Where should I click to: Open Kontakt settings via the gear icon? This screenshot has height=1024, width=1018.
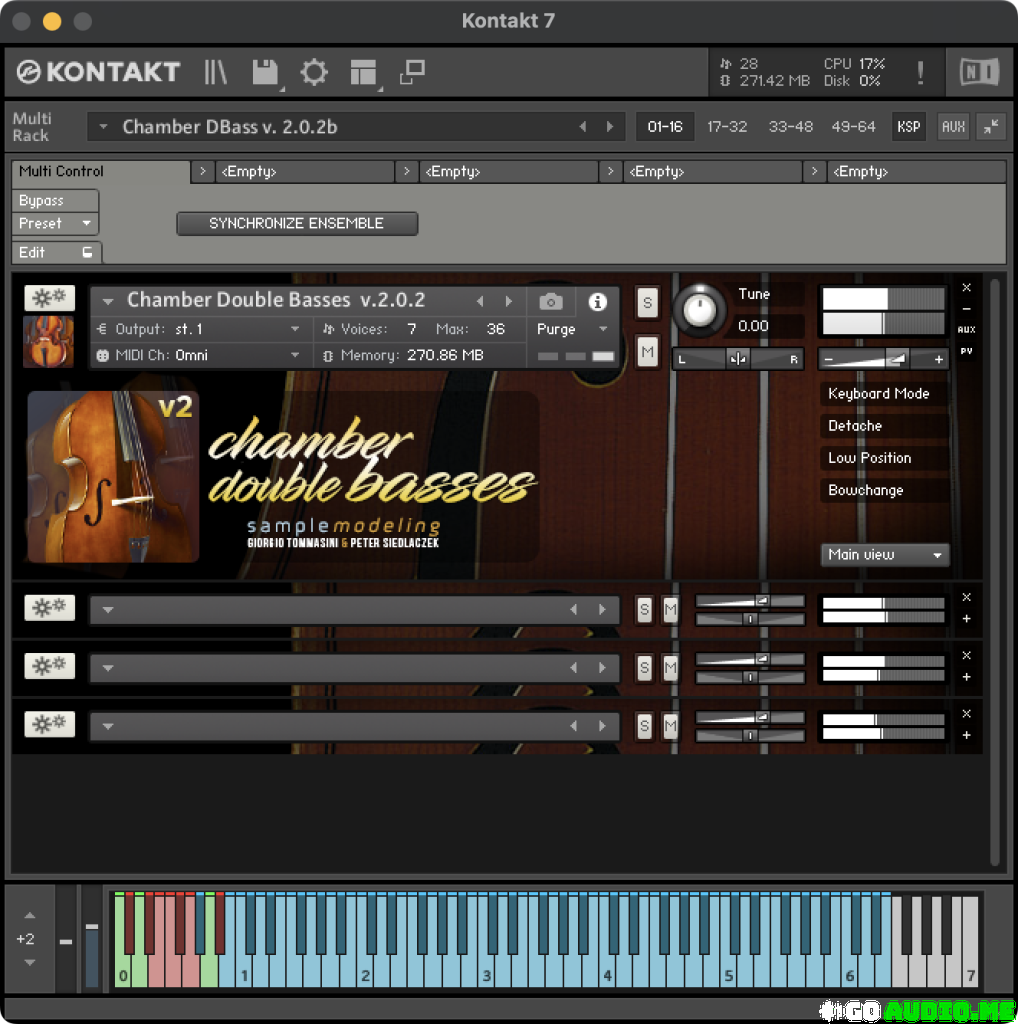pos(314,71)
